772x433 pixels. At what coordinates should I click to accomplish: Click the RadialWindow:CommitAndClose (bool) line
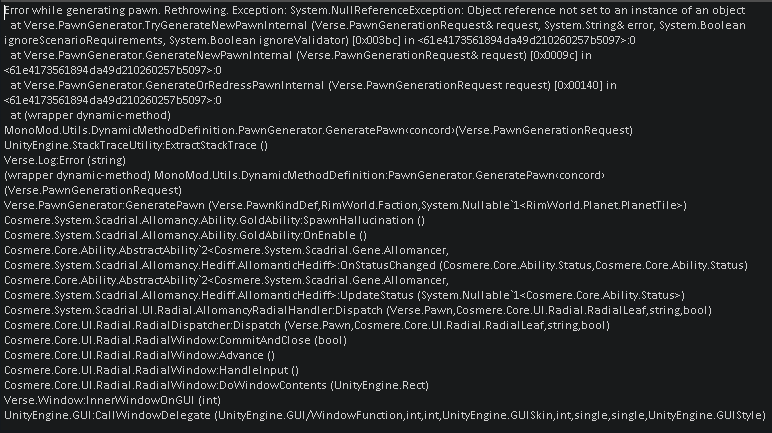175,340
